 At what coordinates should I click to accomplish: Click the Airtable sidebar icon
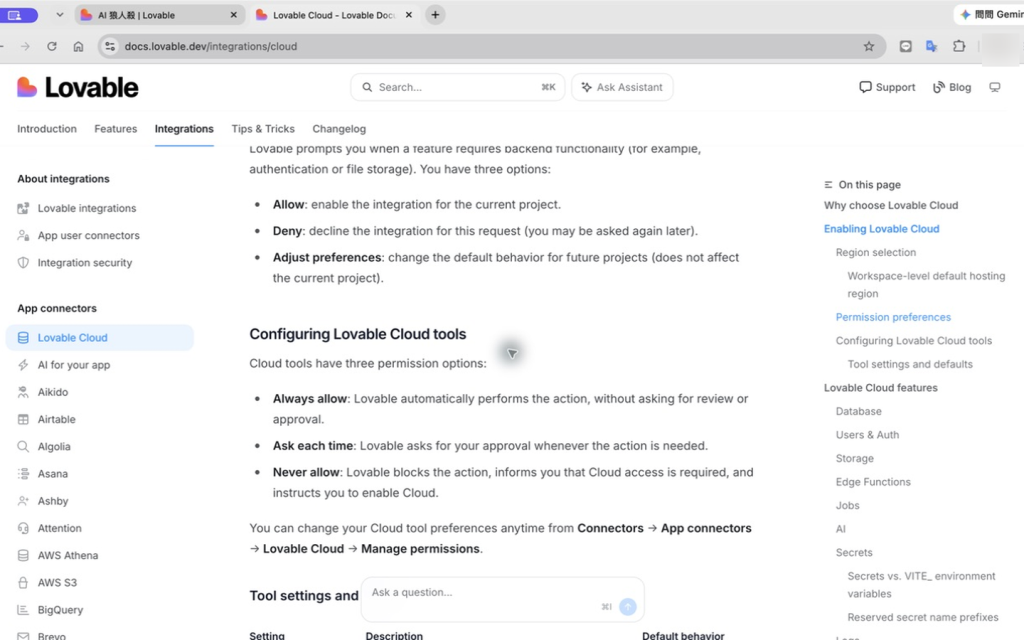[23, 419]
